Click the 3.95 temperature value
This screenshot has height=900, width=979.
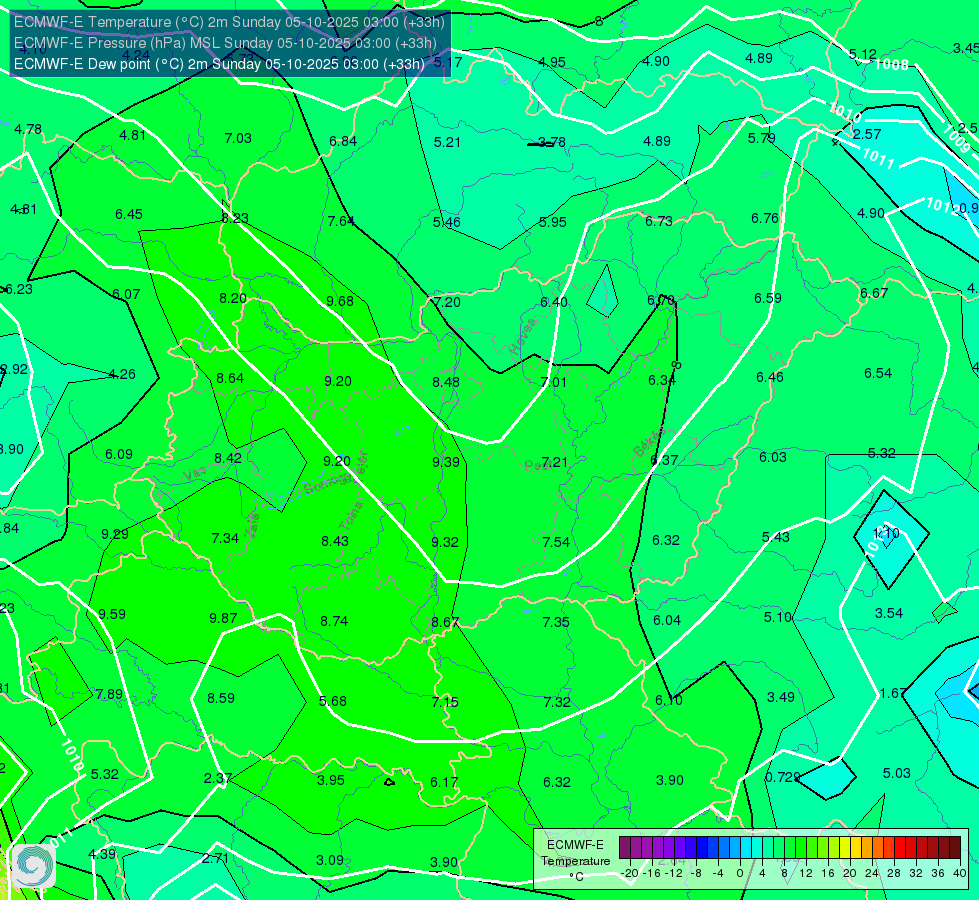[x=331, y=779]
